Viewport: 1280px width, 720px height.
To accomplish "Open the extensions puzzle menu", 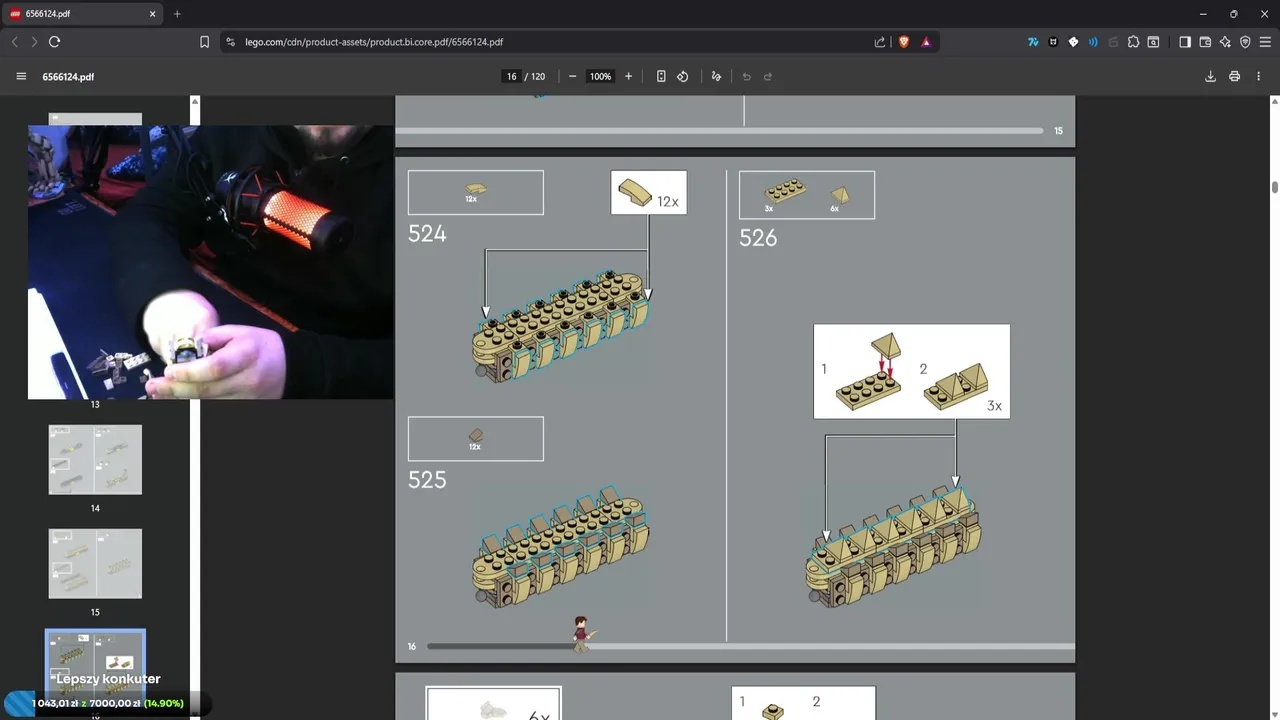I will [1133, 42].
